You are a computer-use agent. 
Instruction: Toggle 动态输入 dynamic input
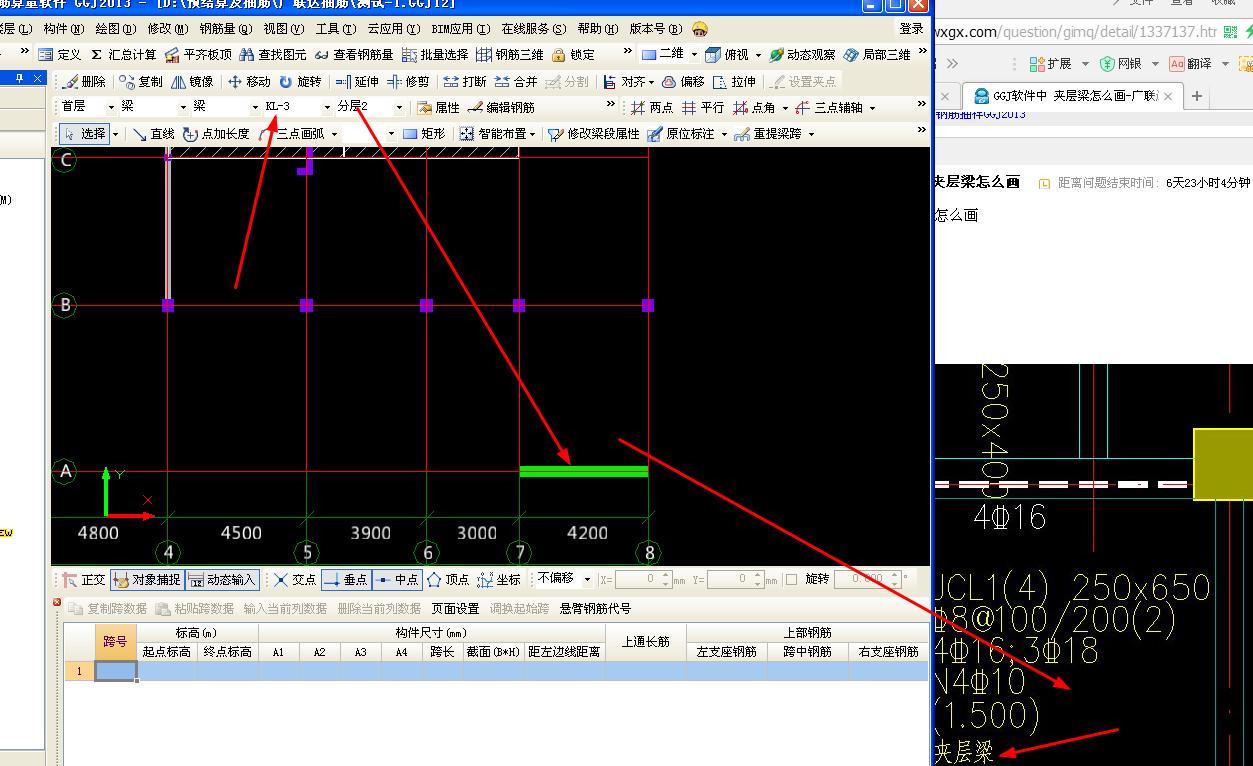click(222, 579)
